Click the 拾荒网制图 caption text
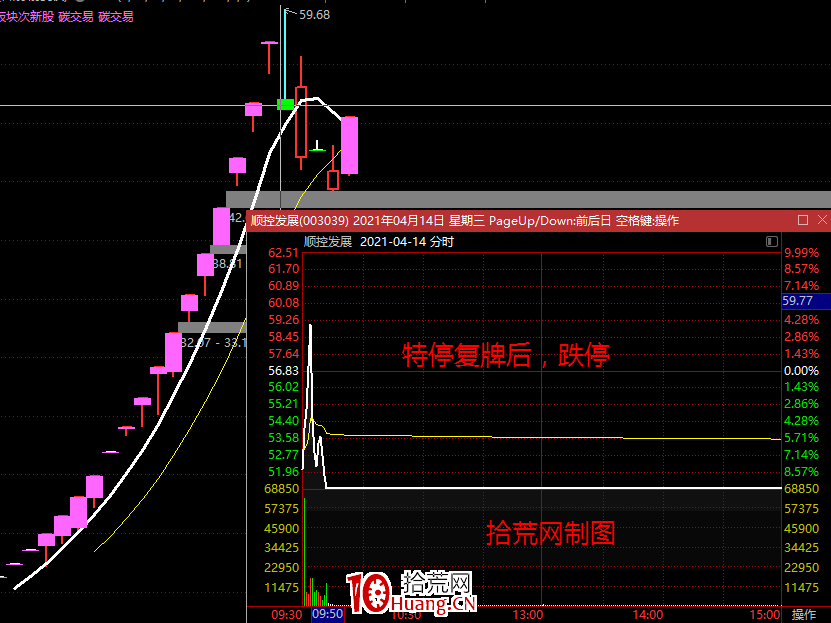Viewport: 831px width, 623px height. [550, 532]
